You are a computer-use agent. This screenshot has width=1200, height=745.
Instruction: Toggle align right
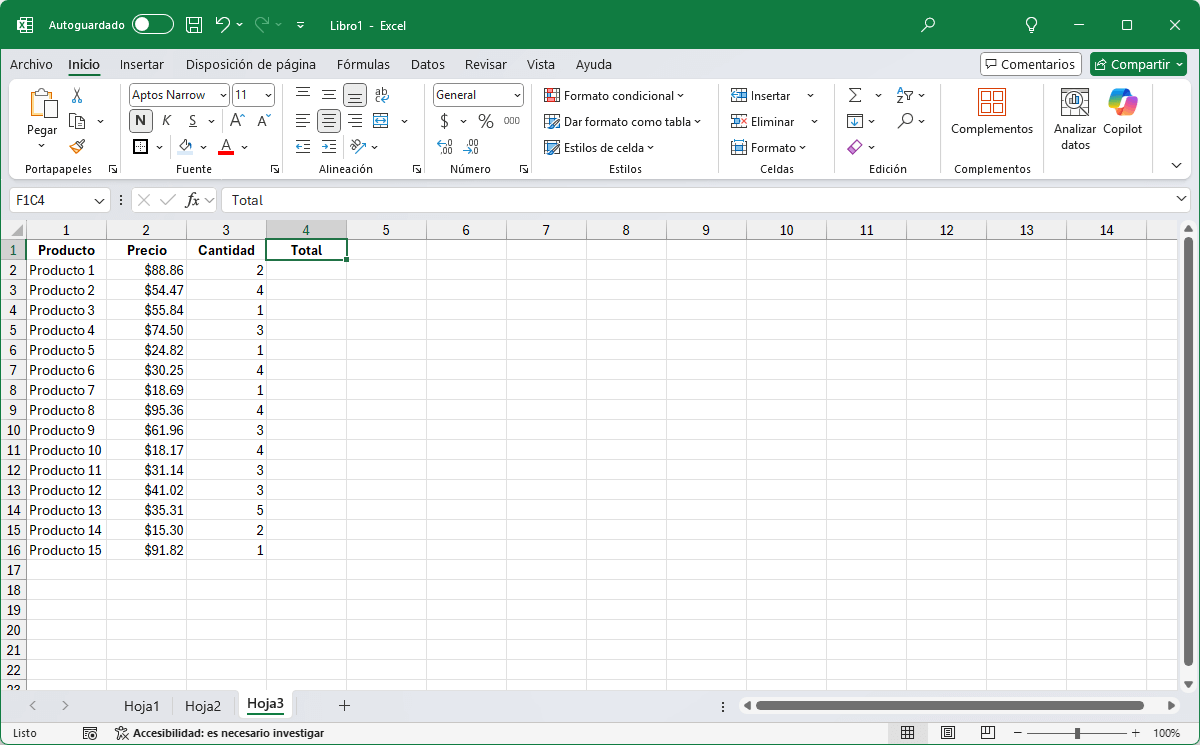(355, 121)
